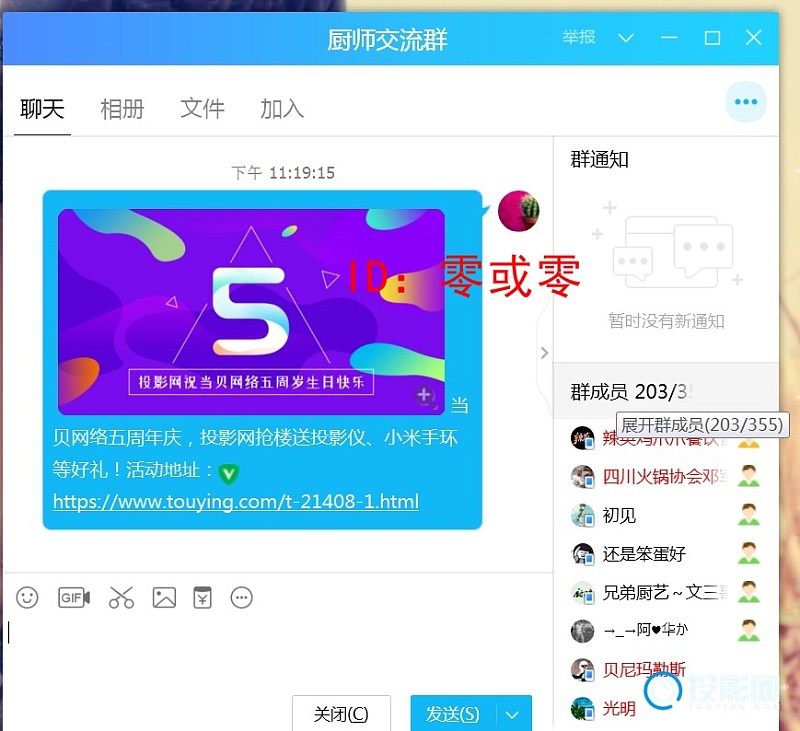Image resolution: width=800 pixels, height=731 pixels.
Task: Click the message text 贝网络五周年庆
Action: point(118,438)
